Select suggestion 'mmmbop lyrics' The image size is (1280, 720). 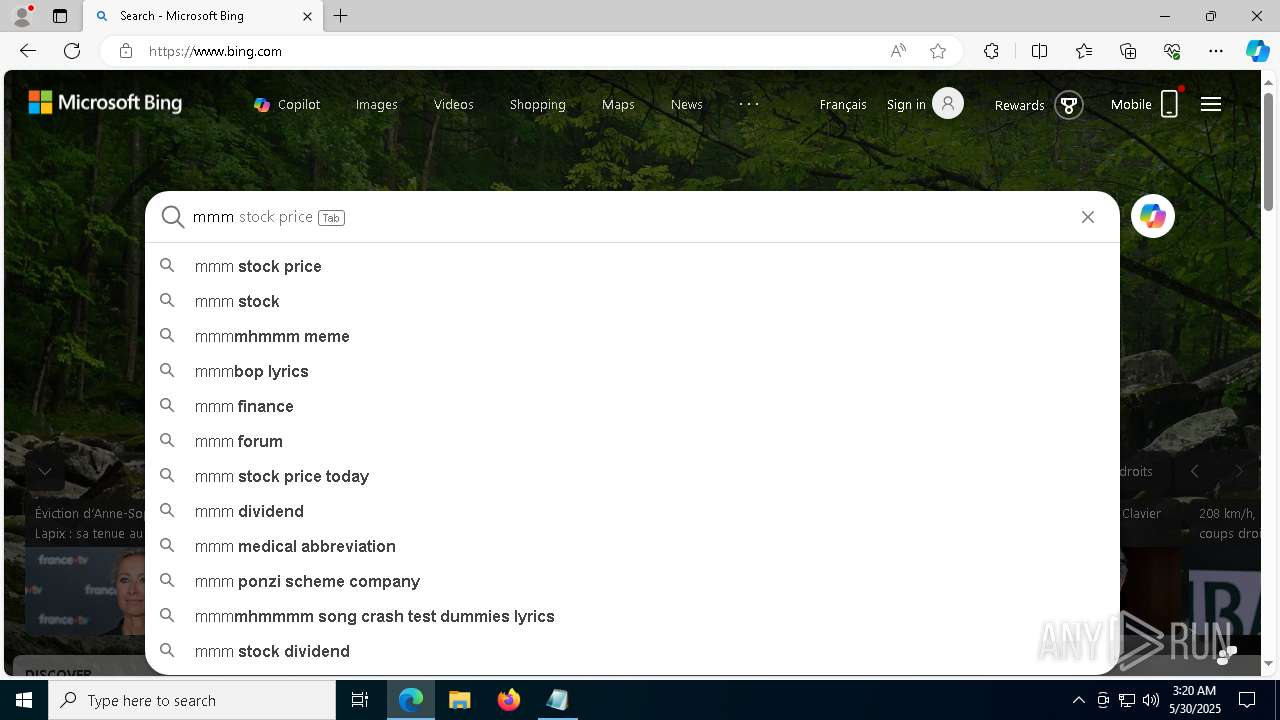(632, 371)
